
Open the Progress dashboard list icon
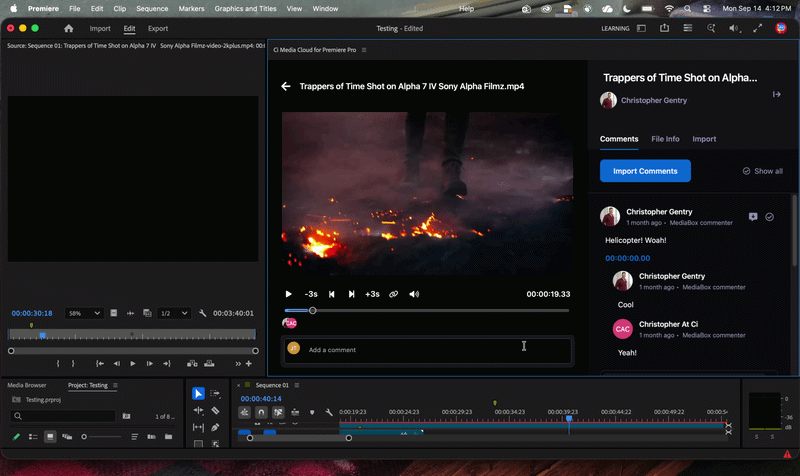coord(688,28)
